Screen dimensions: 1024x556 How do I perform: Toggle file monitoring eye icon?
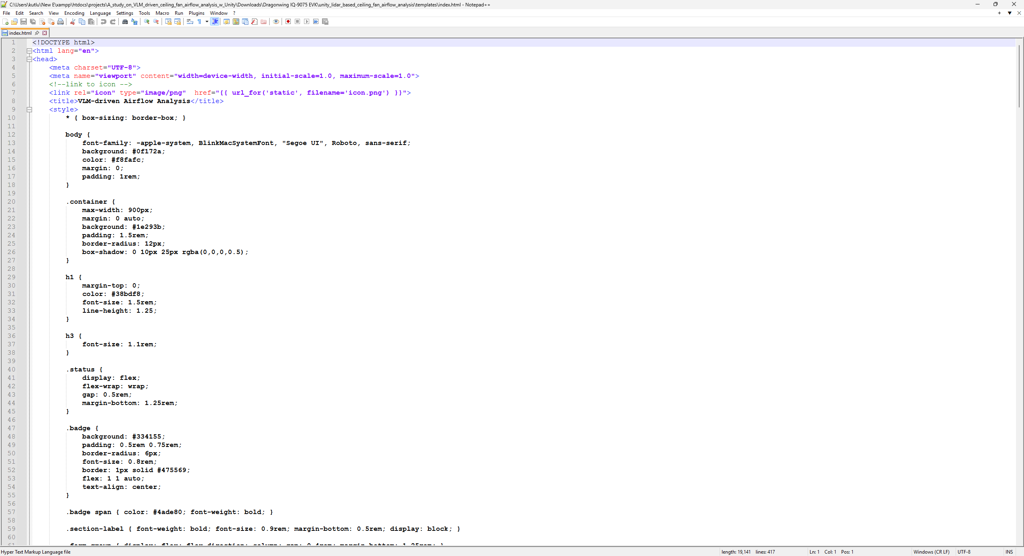tap(276, 22)
